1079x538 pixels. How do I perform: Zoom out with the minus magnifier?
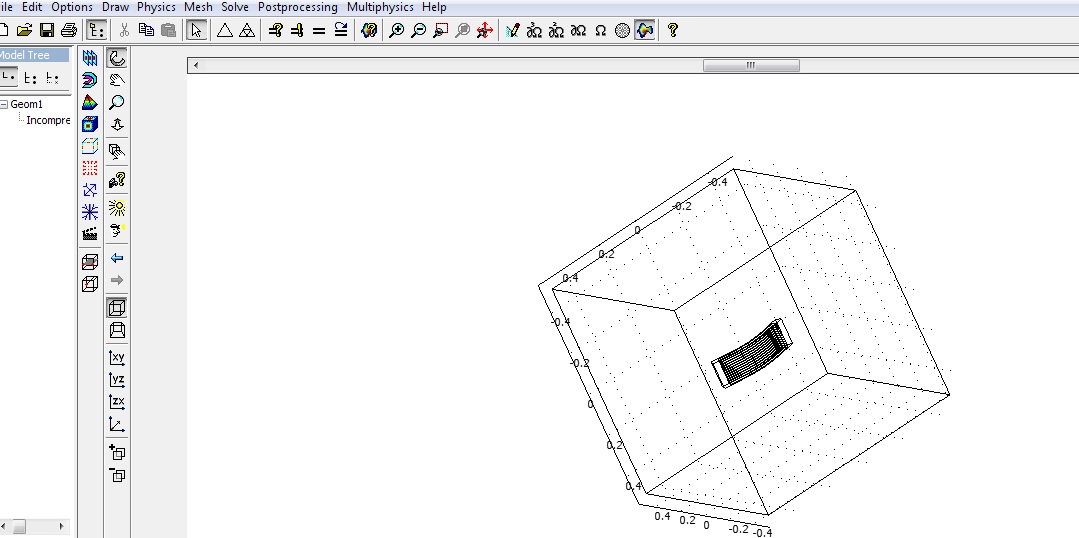pyautogui.click(x=418, y=30)
